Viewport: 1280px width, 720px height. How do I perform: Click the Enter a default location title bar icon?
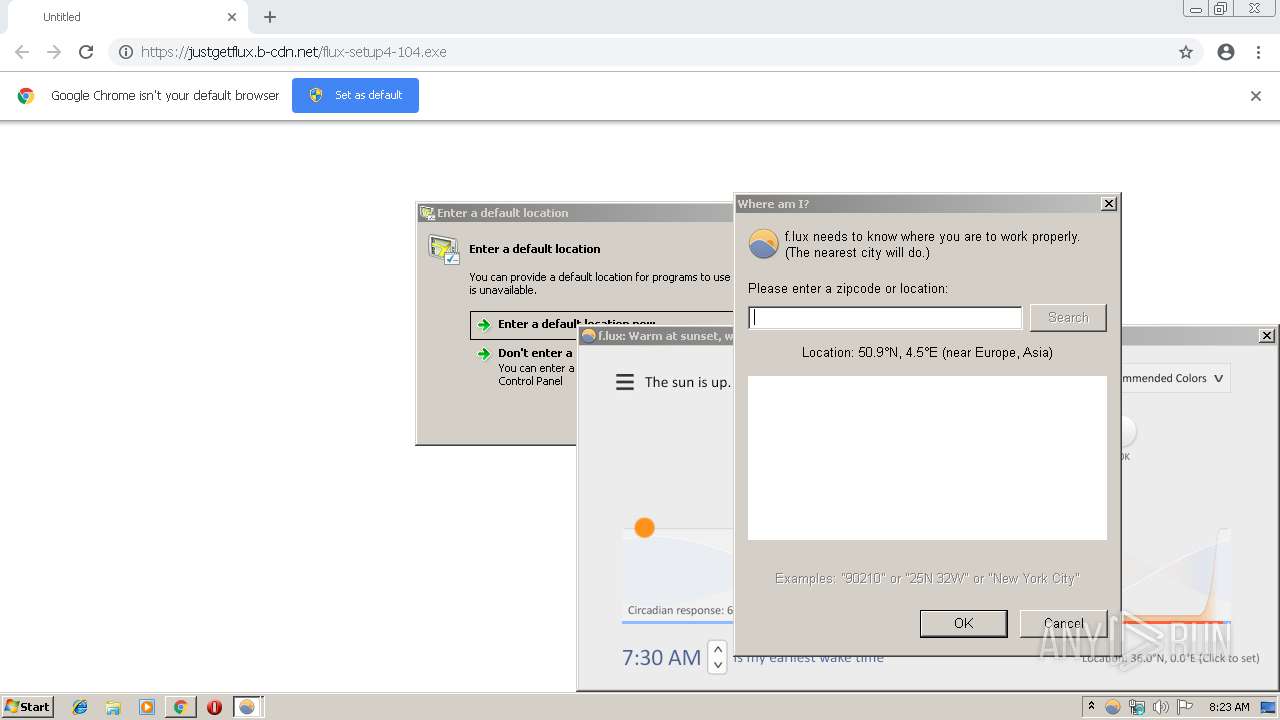(428, 213)
